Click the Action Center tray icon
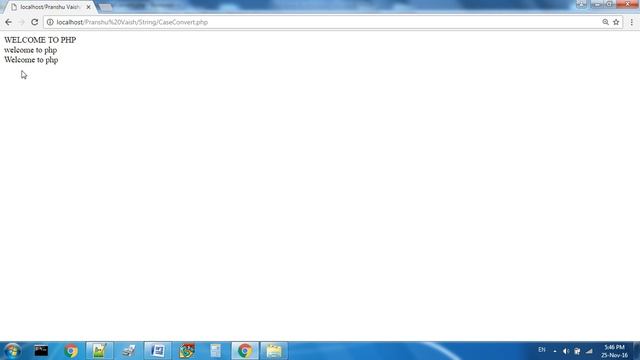 [x=577, y=351]
